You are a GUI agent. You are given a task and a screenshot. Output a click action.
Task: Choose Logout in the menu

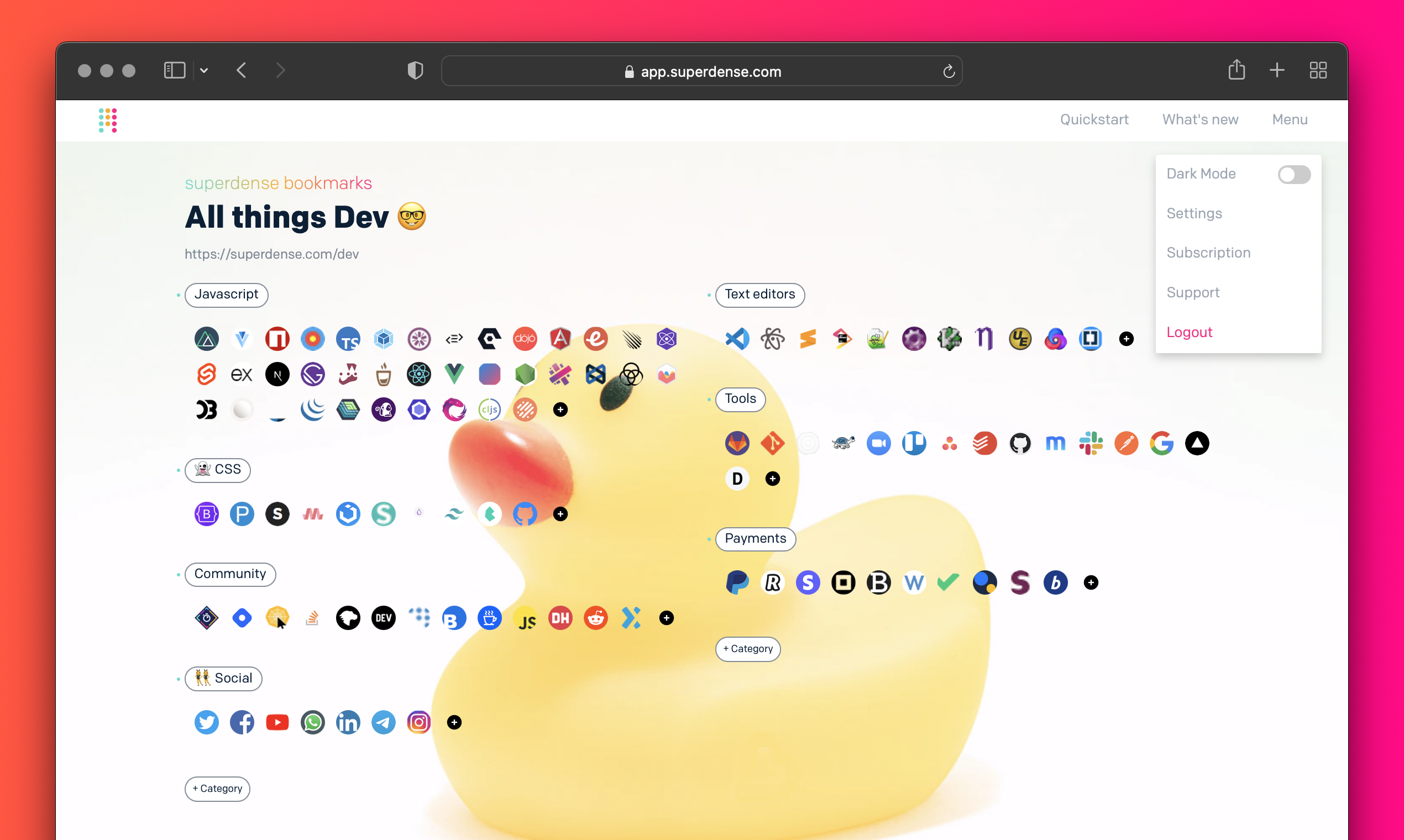tap(1189, 332)
